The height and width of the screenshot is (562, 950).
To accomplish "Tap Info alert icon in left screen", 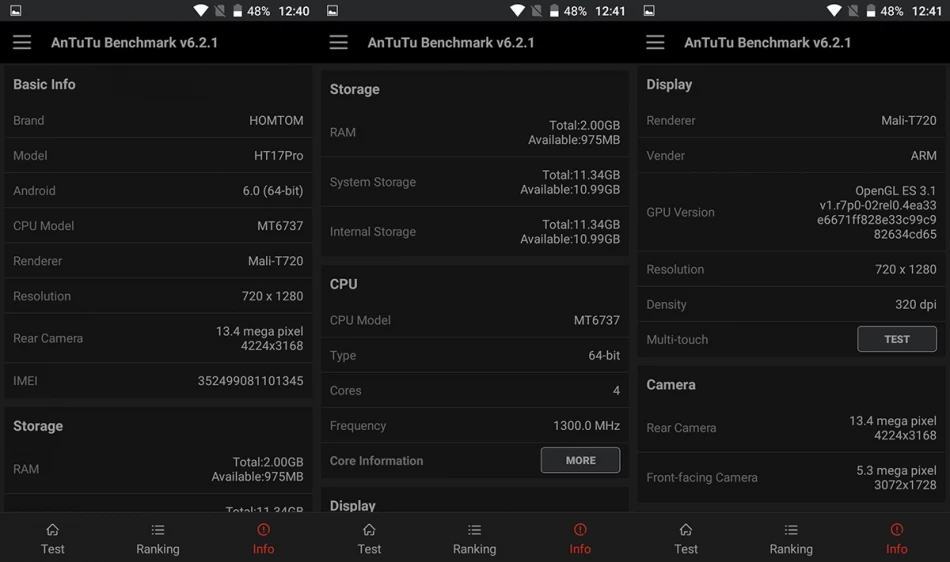I will tap(263, 530).
